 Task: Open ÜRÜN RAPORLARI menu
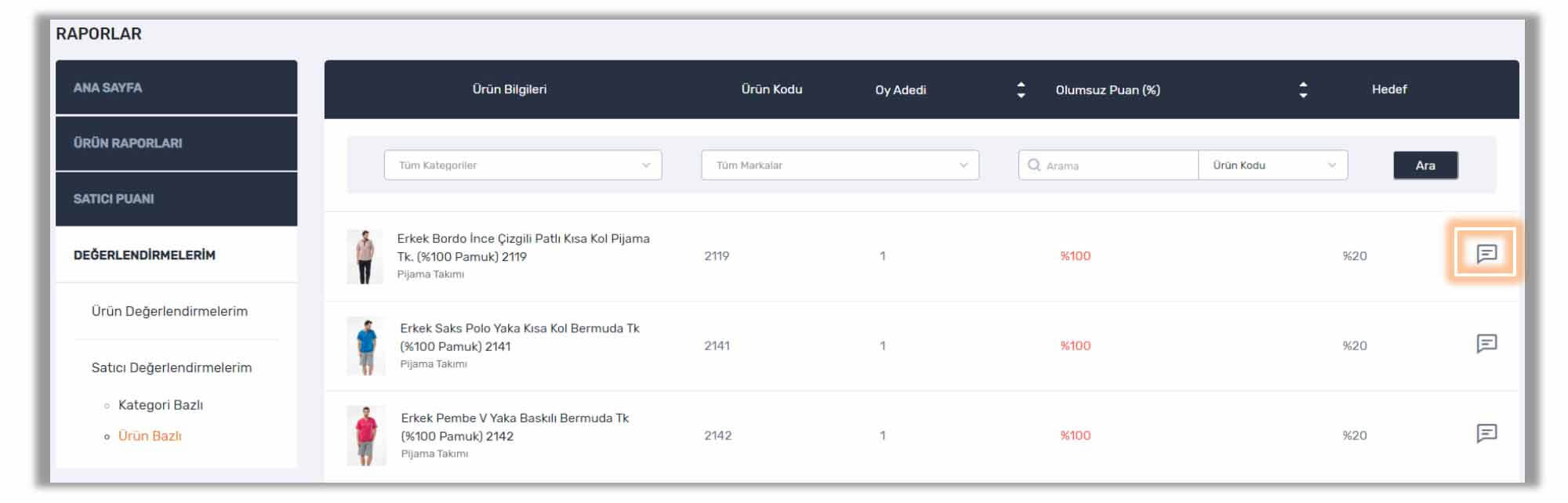coord(176,143)
